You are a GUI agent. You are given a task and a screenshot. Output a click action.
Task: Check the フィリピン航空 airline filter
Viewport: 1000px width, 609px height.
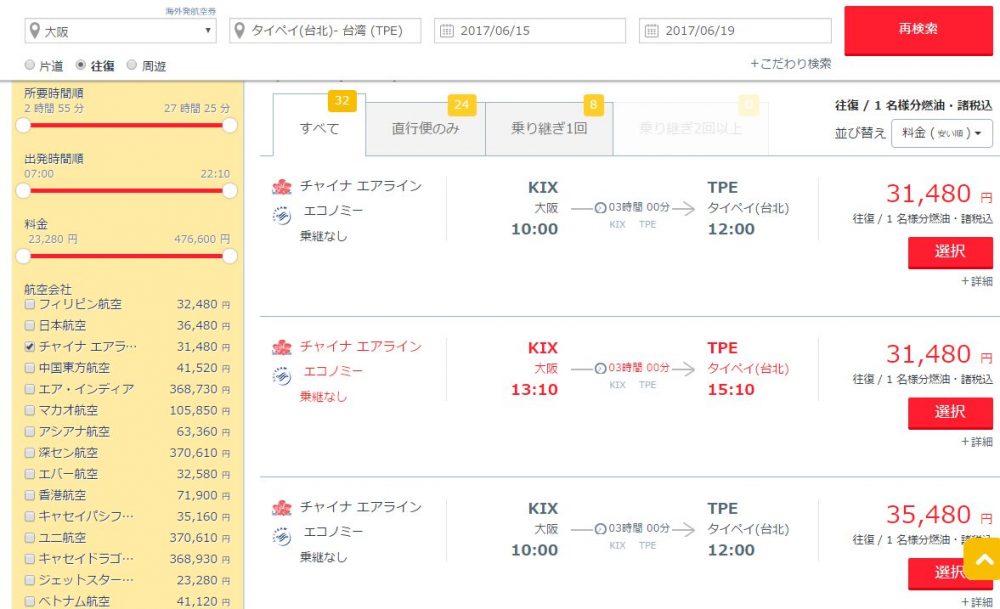pos(29,304)
